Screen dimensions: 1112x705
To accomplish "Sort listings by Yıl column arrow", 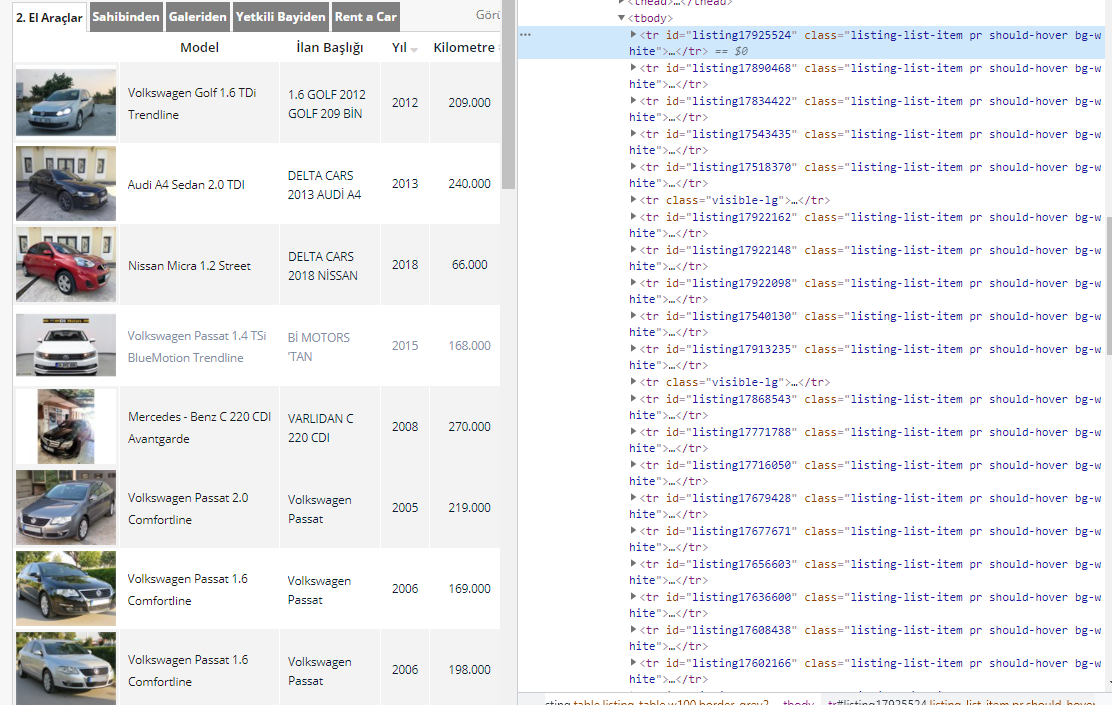I will click(414, 49).
